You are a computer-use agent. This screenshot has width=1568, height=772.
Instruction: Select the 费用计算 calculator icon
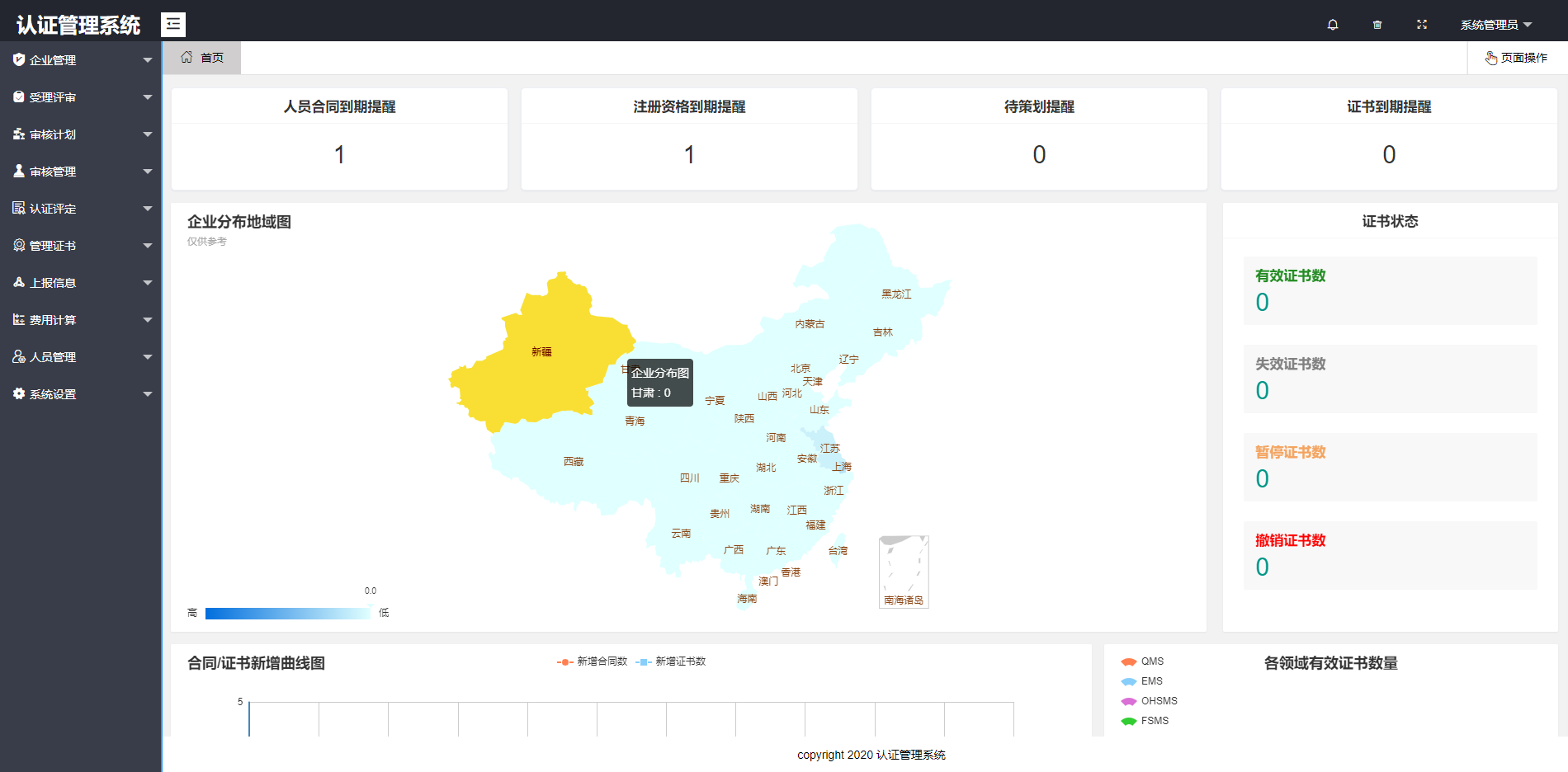(18, 319)
